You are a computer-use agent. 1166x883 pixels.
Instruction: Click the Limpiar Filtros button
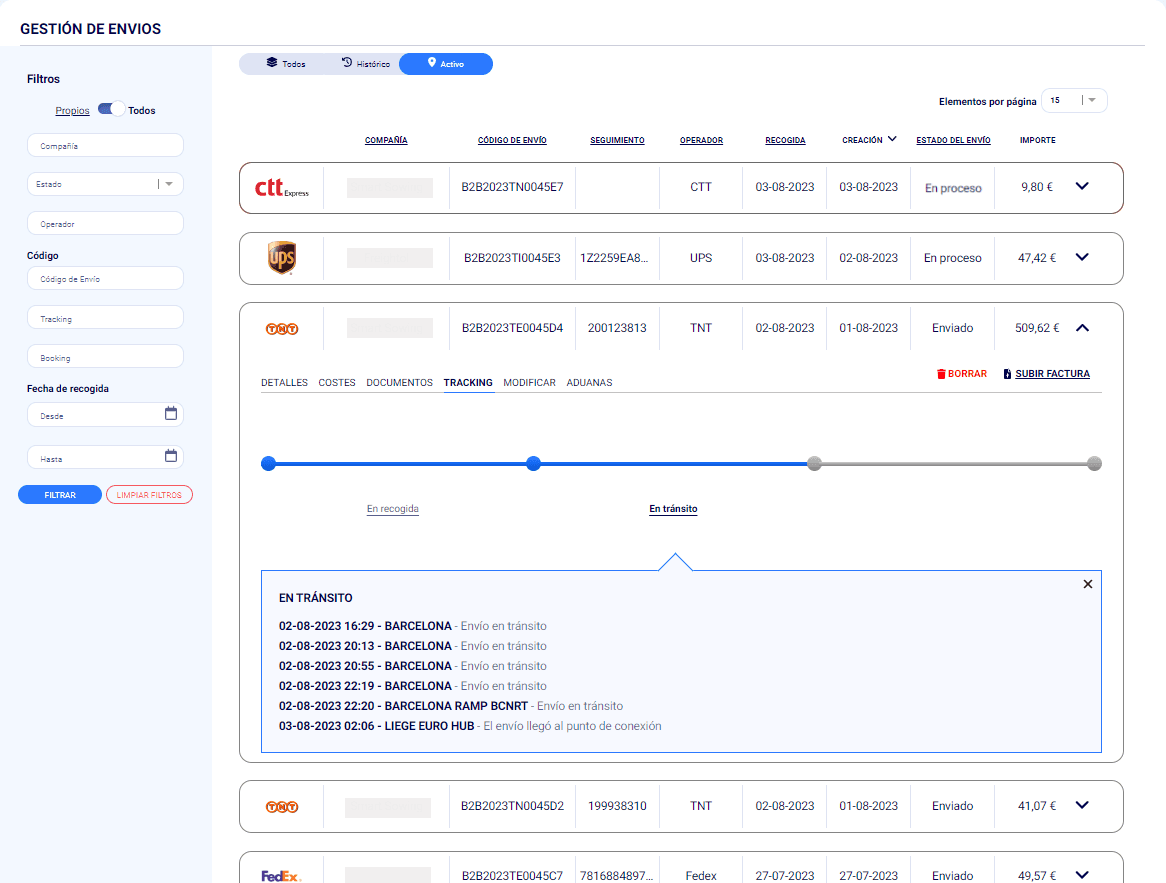tap(149, 495)
